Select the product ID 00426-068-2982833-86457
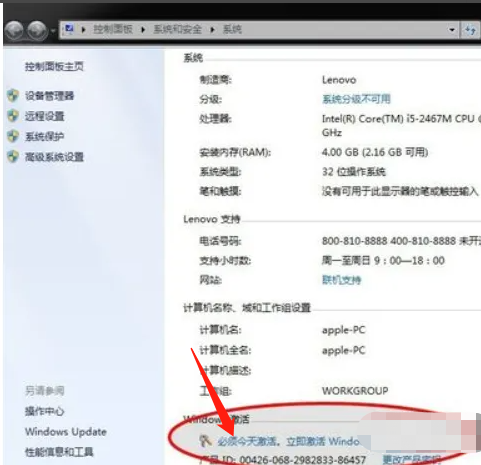 302,460
